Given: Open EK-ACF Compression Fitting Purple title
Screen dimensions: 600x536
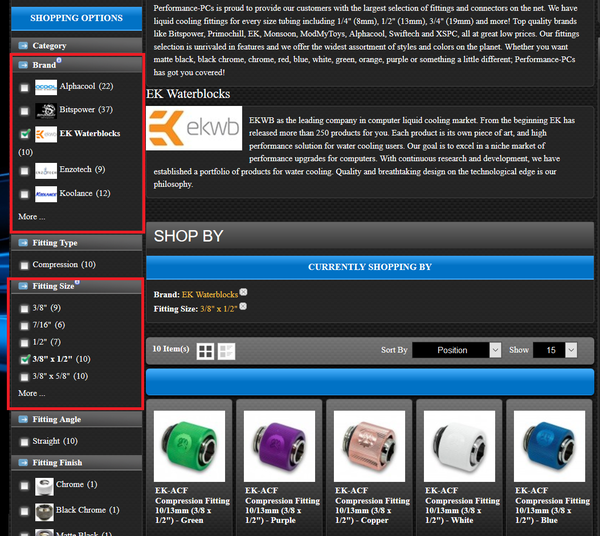Looking at the screenshot, I should pyautogui.click(x=282, y=505).
